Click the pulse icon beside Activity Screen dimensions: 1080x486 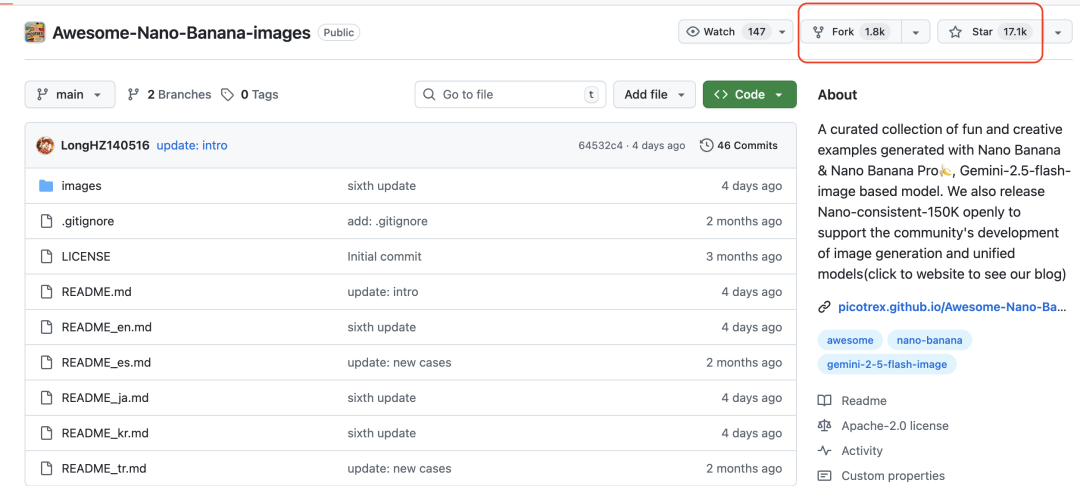coord(824,451)
